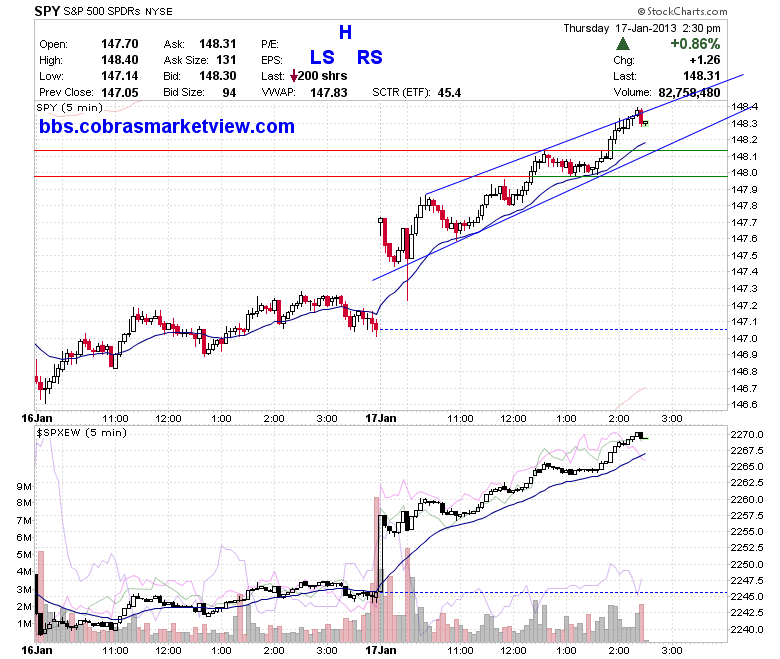The width and height of the screenshot is (780, 659).
Task: Click the 9M volume axis label
Action: [24, 486]
